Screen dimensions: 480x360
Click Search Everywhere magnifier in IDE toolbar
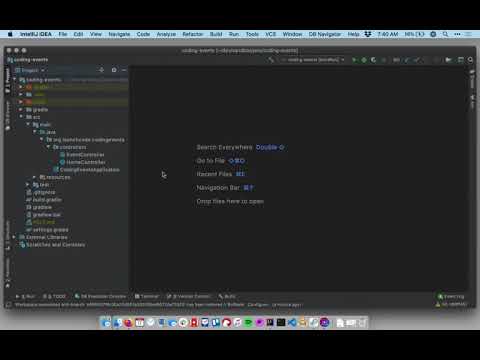click(x=470, y=60)
